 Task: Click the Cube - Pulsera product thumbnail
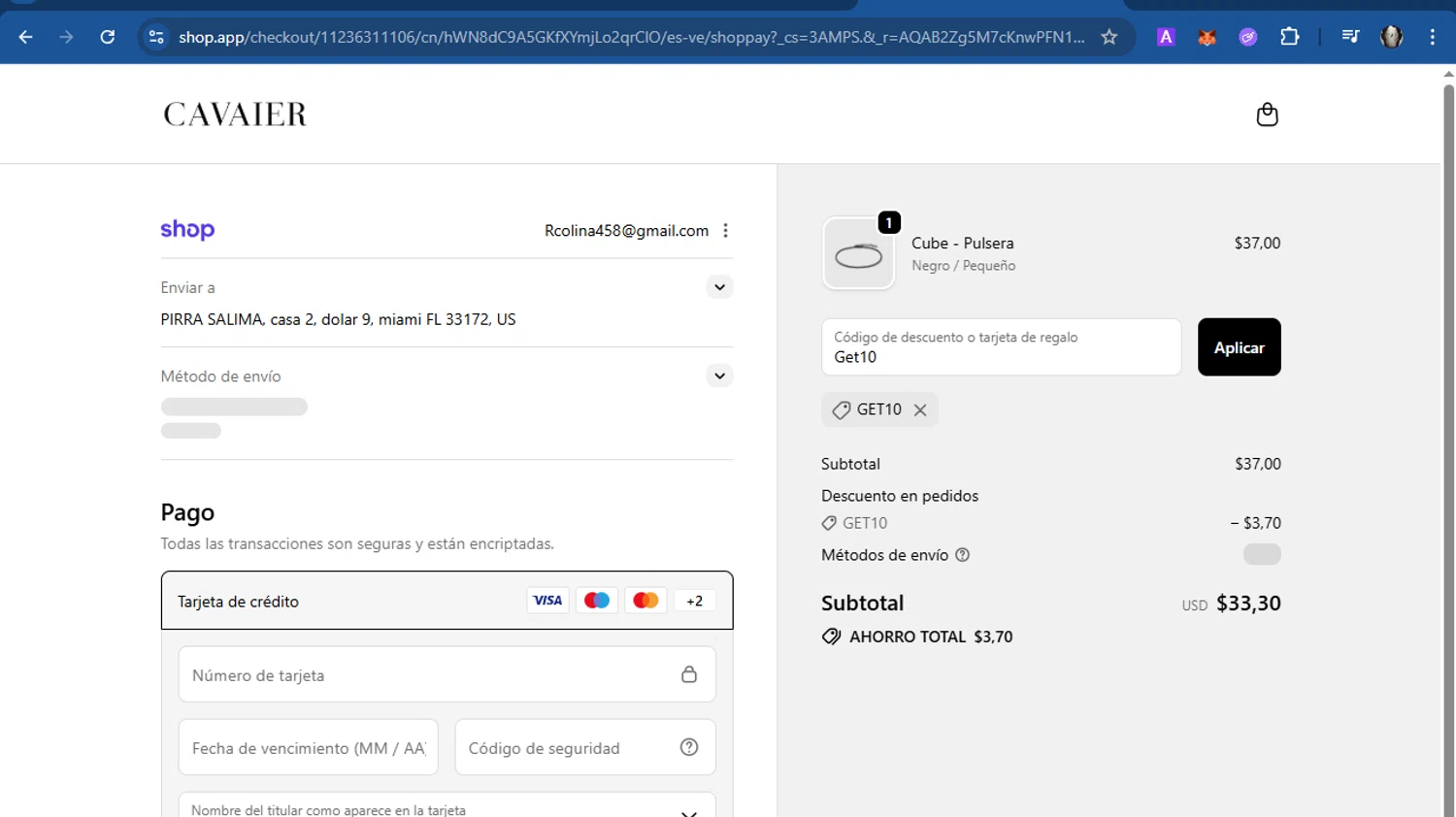point(858,254)
